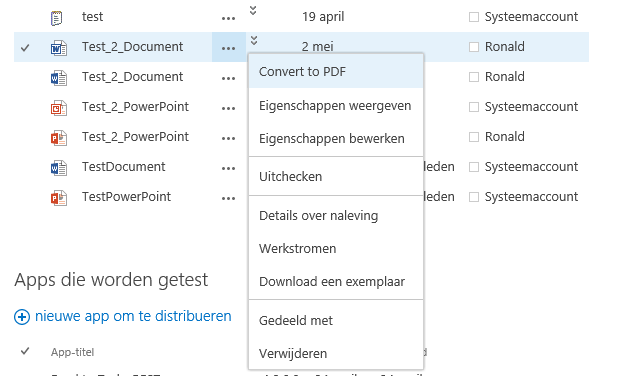This screenshot has width=620, height=376.
Task: Click Word icon of highlighted Test_2_Document row
Action: point(59,48)
